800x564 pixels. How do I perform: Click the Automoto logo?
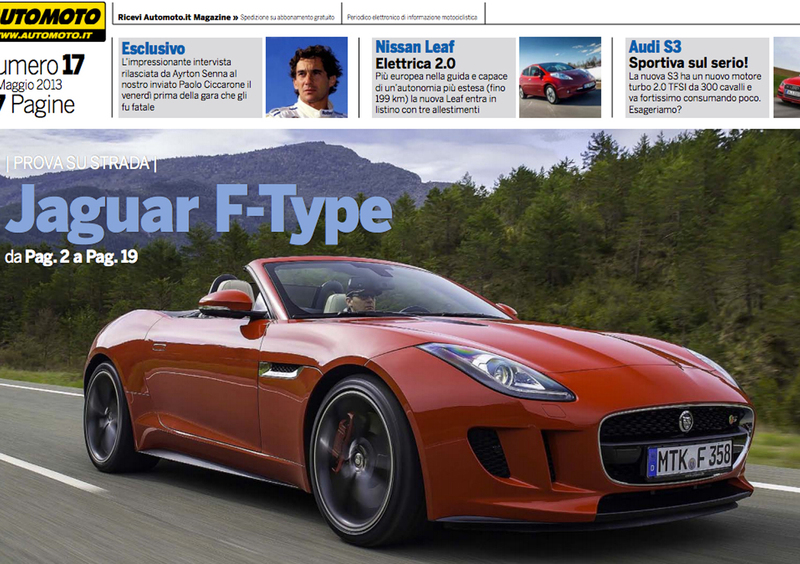point(52,21)
